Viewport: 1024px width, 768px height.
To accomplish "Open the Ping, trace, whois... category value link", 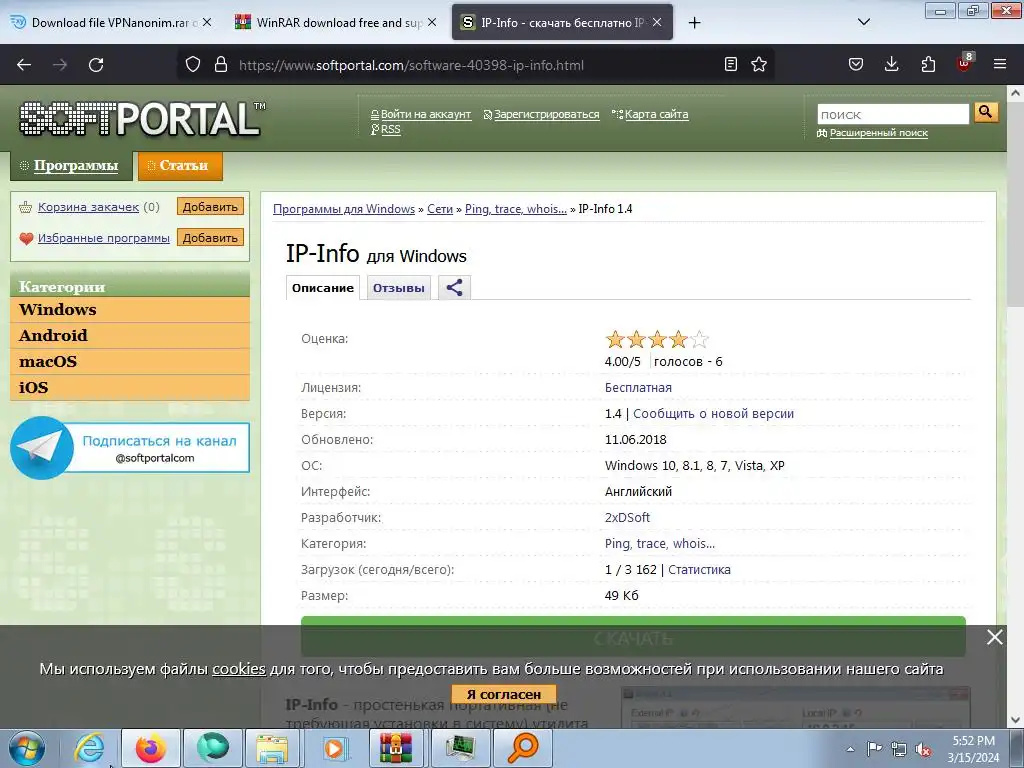I will point(660,543).
